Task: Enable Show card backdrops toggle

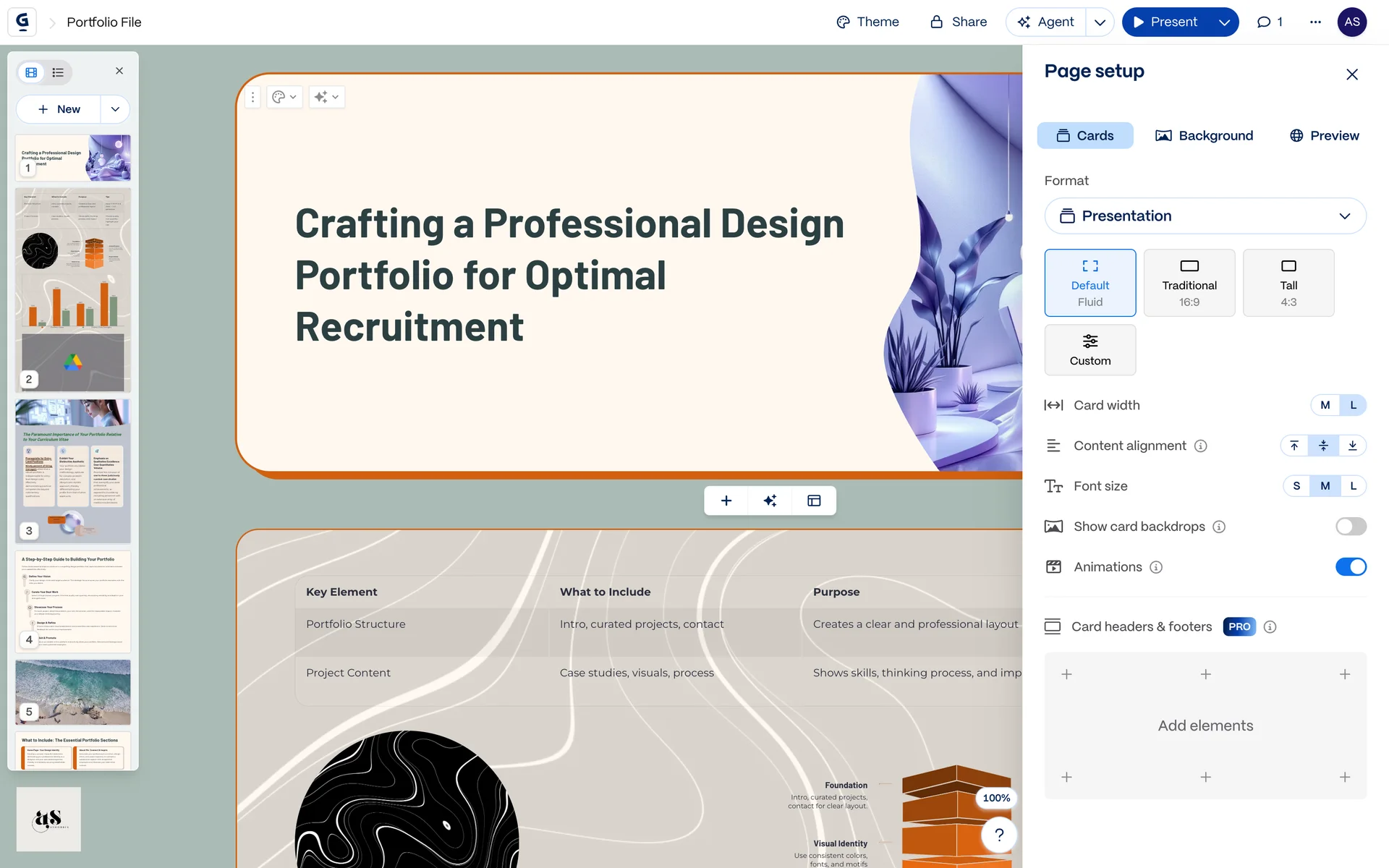Action: point(1351,527)
